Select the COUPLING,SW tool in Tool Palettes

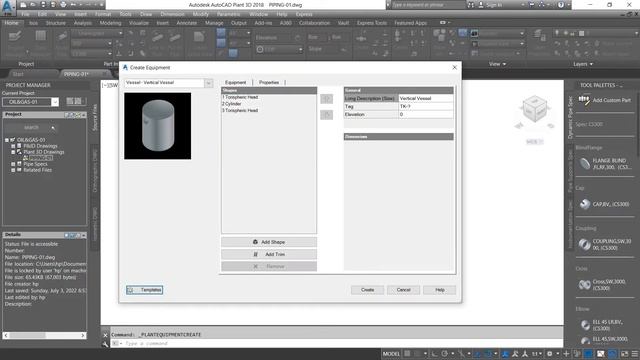click(x=605, y=244)
